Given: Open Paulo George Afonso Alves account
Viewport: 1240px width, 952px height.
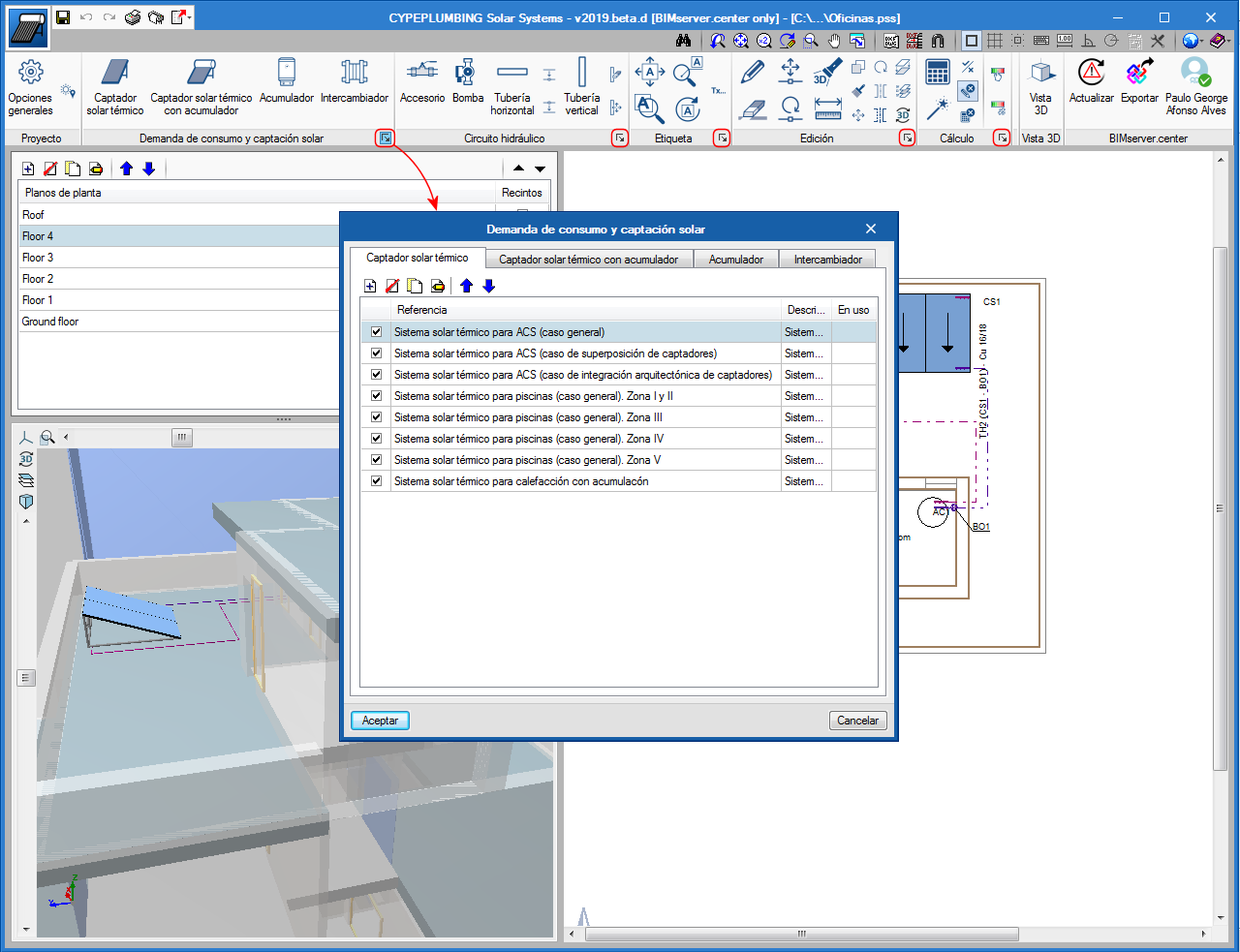Looking at the screenshot, I should [1196, 87].
